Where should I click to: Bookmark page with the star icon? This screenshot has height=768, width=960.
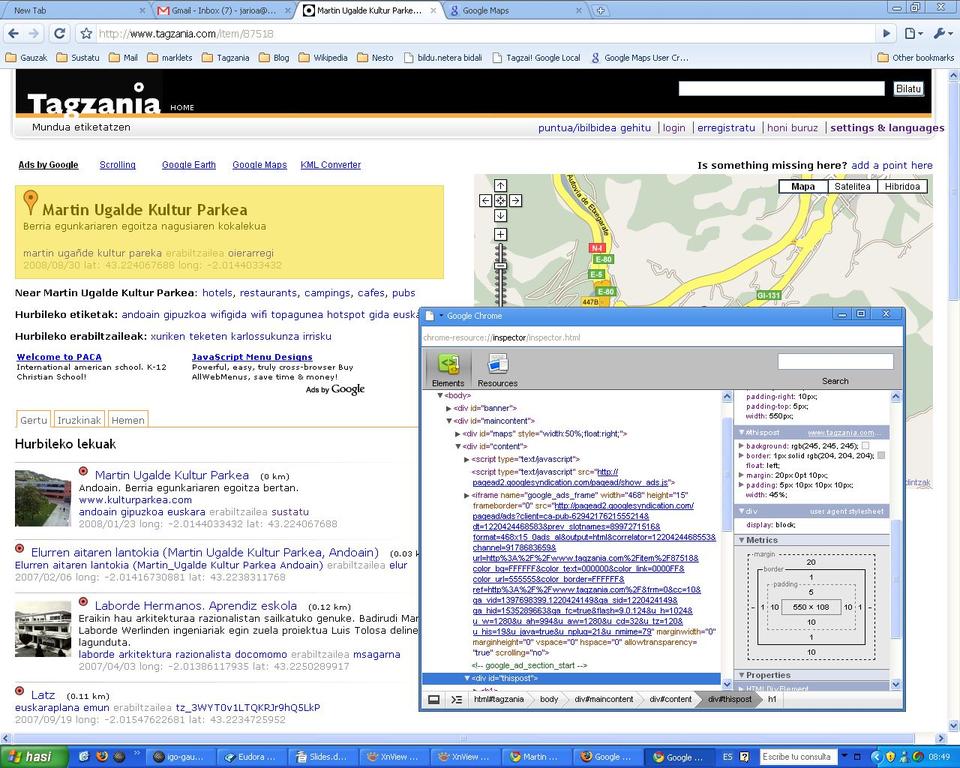click(x=86, y=34)
